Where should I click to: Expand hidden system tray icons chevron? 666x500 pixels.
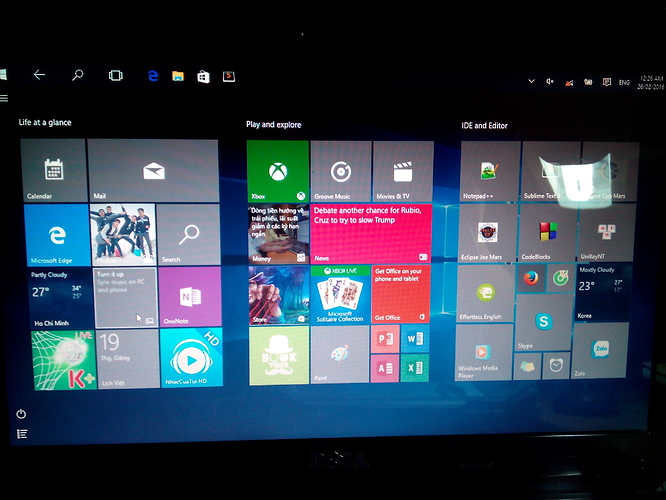tap(531, 81)
